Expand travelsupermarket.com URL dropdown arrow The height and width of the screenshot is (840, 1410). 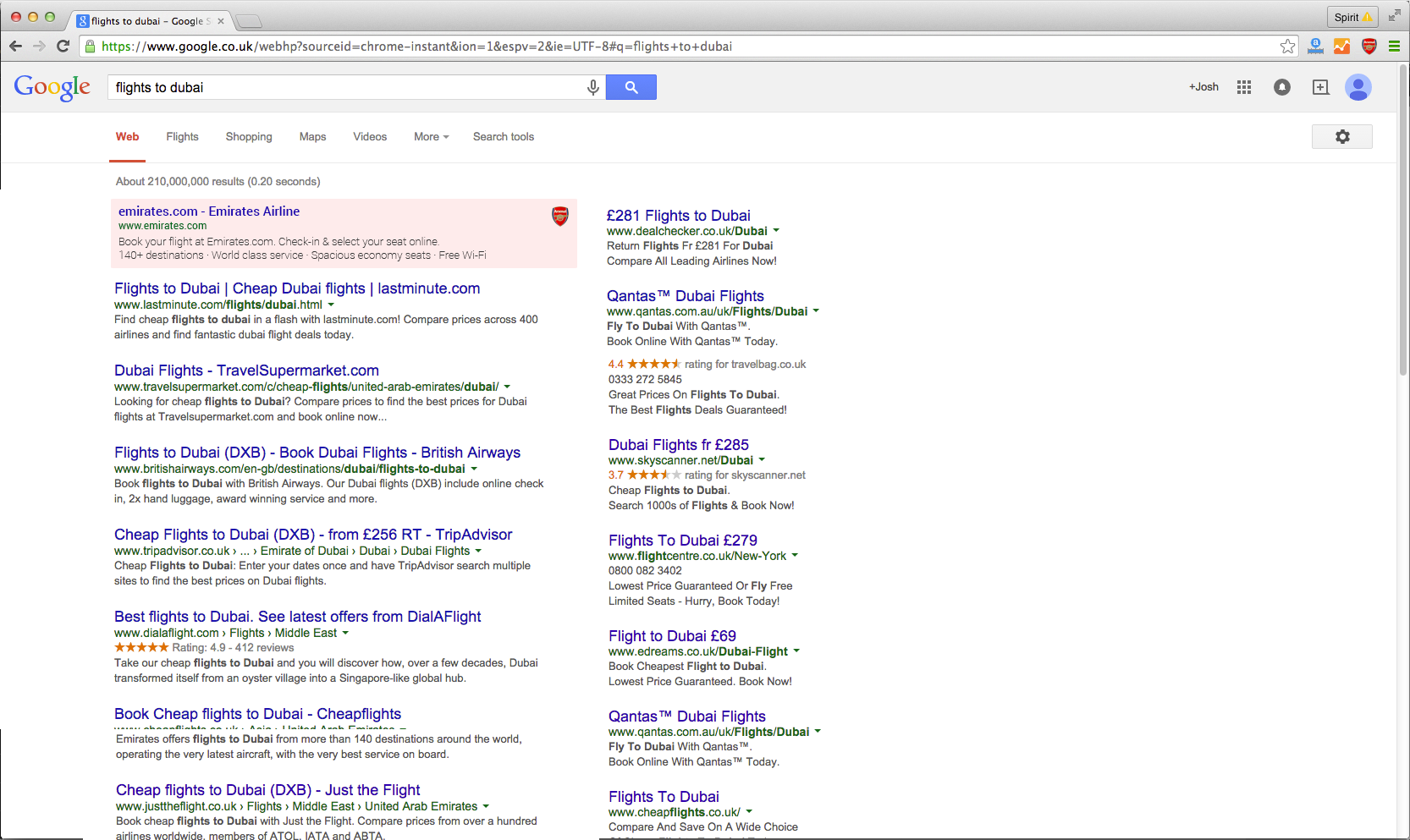[x=507, y=387]
